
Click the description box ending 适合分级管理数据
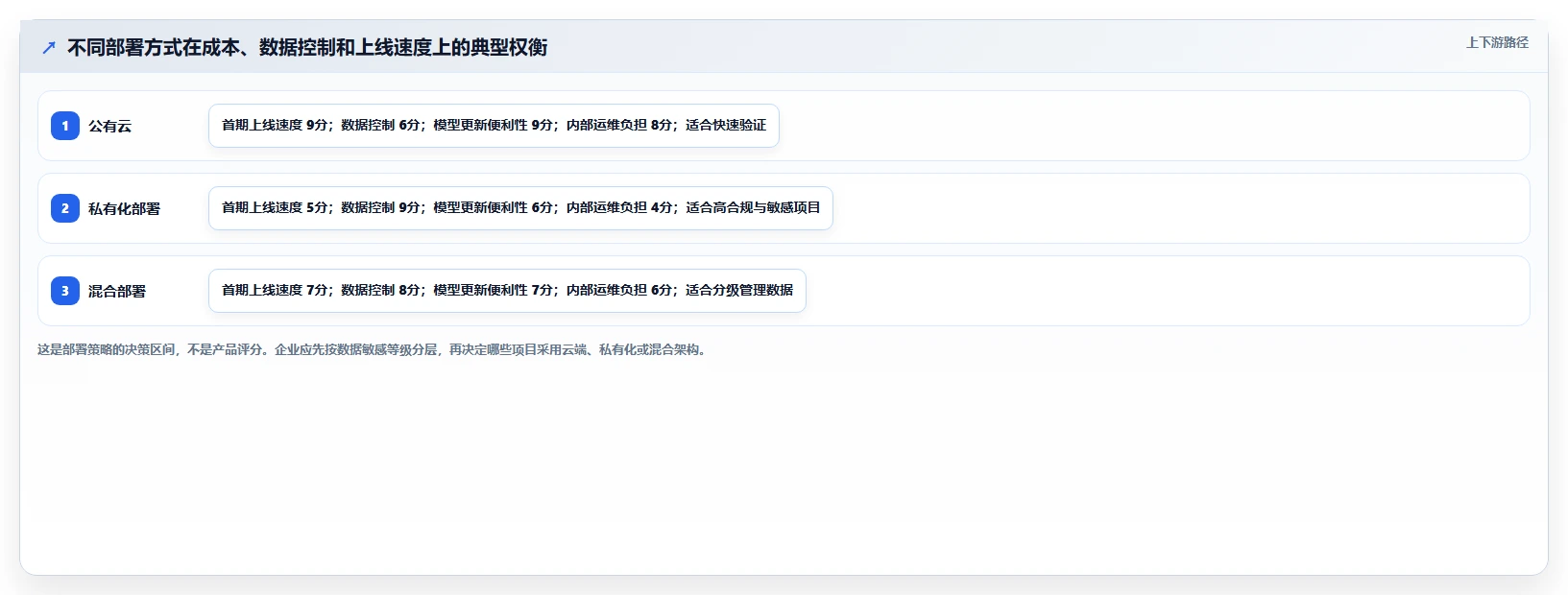pyautogui.click(x=507, y=291)
